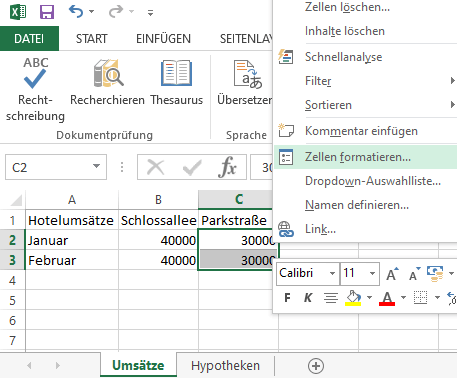Center text with mini toolbar alignment icon
The width and height of the screenshot is (457, 378).
(x=331, y=297)
